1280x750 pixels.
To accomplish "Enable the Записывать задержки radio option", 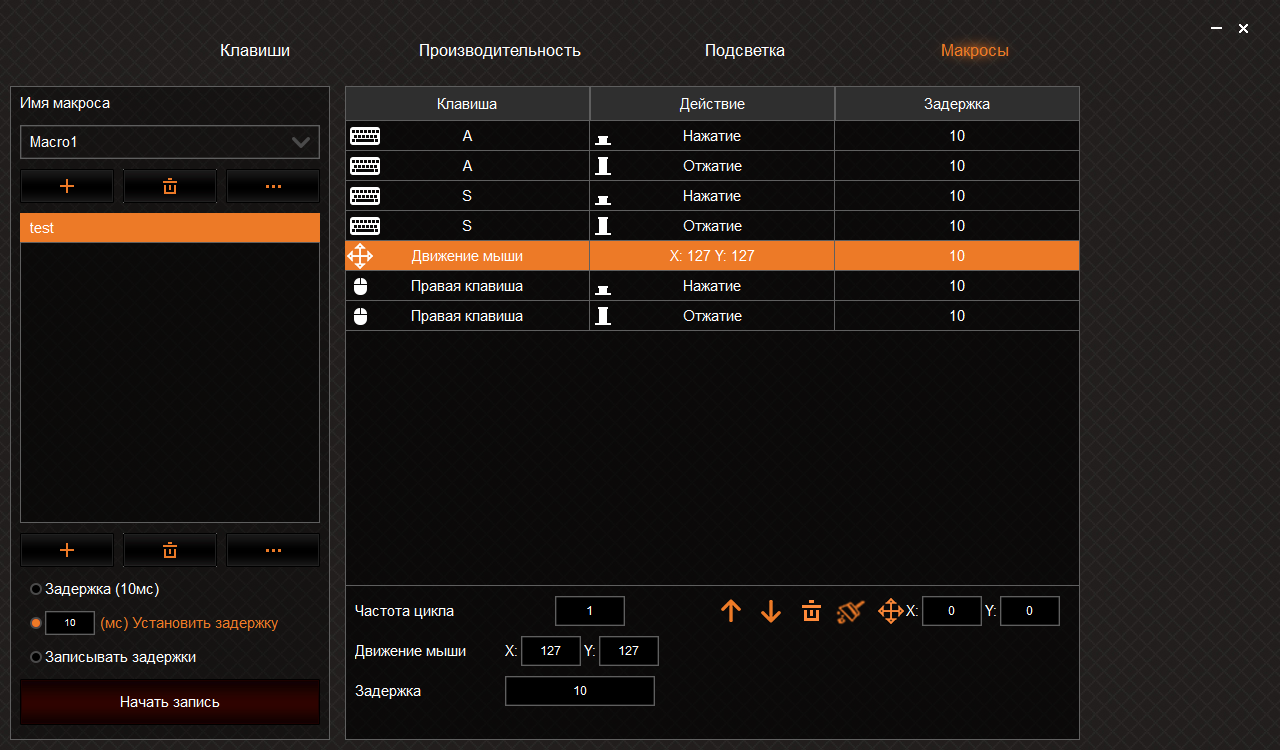I will point(36,657).
